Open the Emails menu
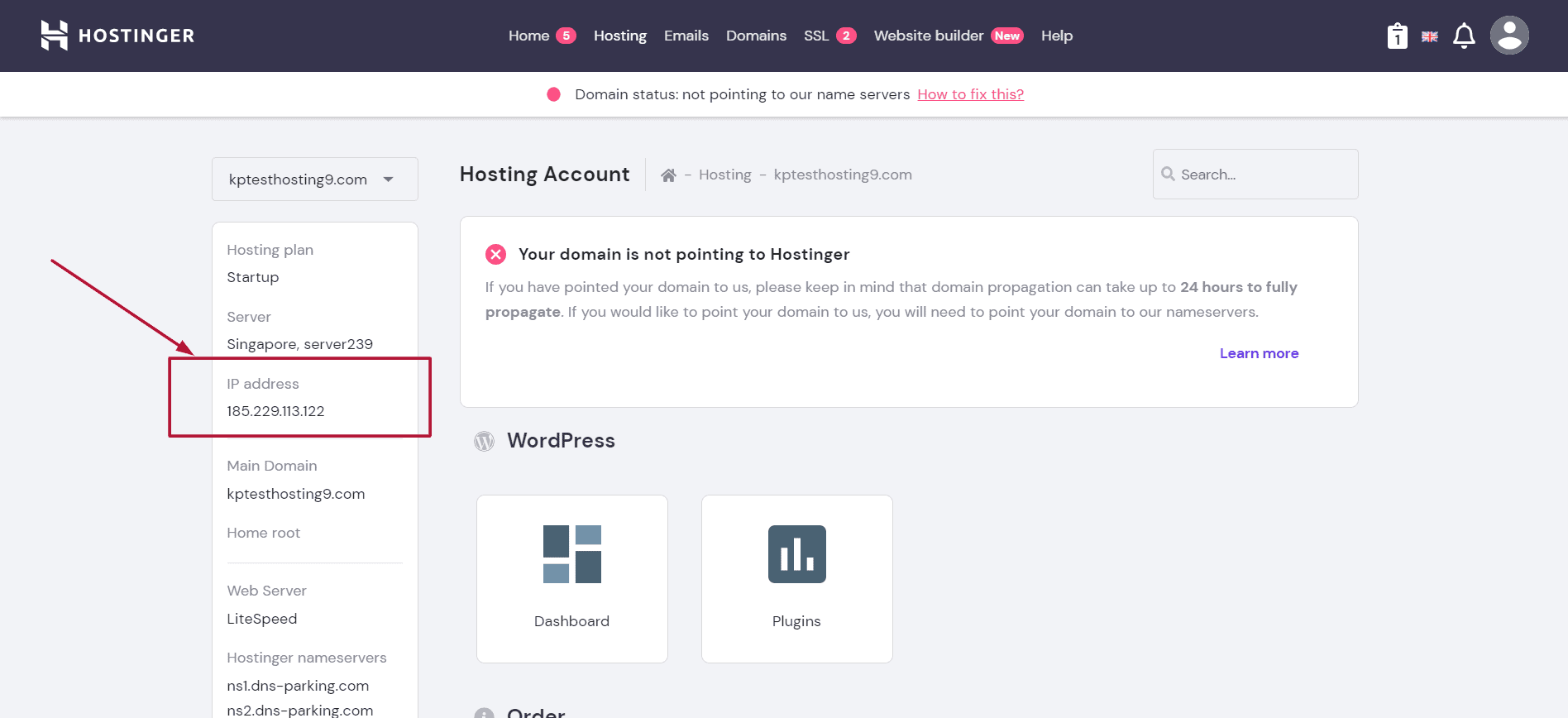1568x718 pixels. pos(686,36)
